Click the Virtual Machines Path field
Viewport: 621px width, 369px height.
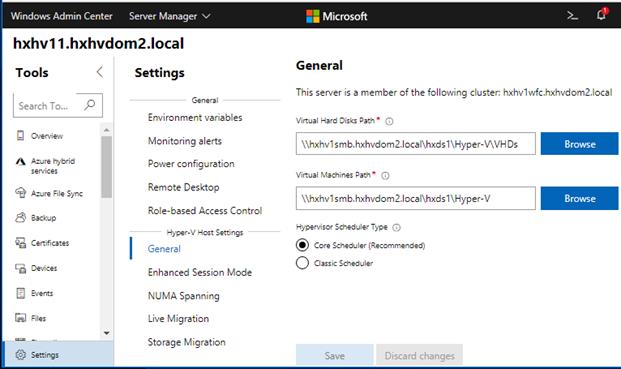click(415, 198)
